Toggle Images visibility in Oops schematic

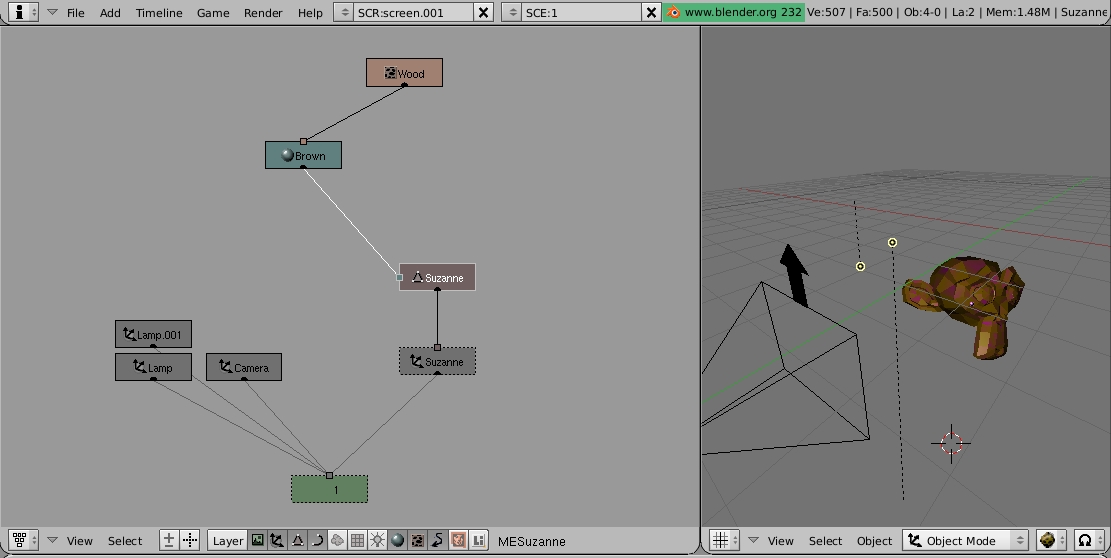pyautogui.click(x=458, y=540)
